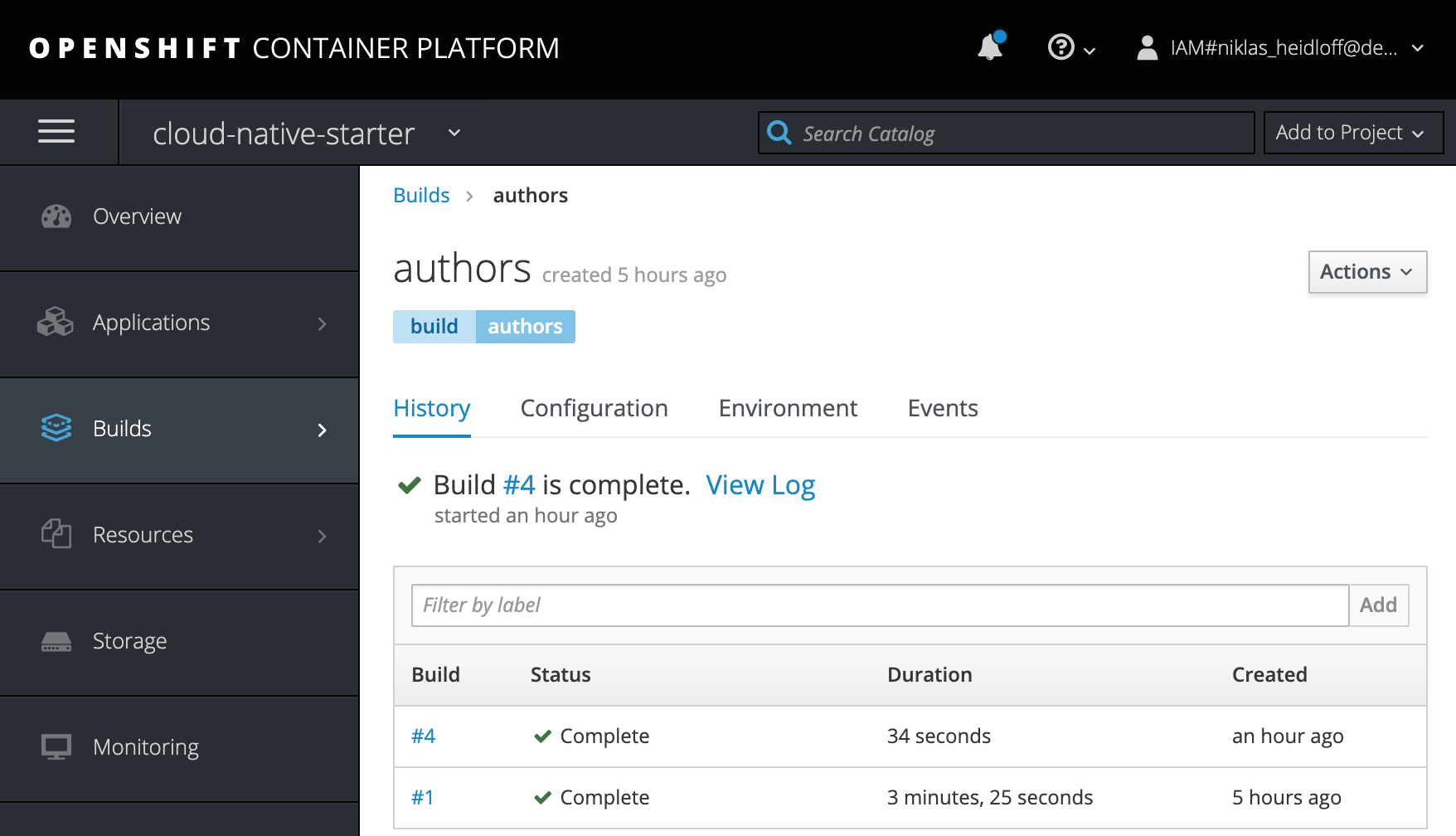Click the large 'authors' page heading
The height and width of the screenshot is (836, 1456).
(x=462, y=269)
